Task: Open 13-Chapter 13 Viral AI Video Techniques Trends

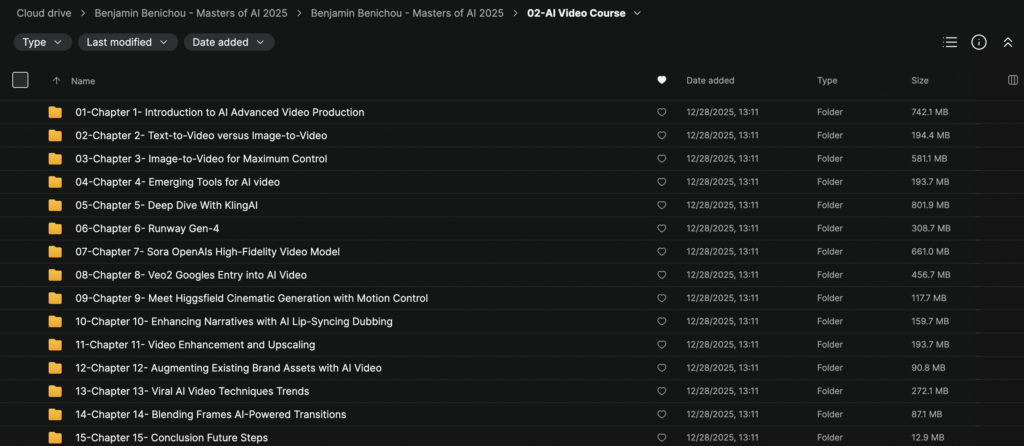Action: tap(192, 391)
